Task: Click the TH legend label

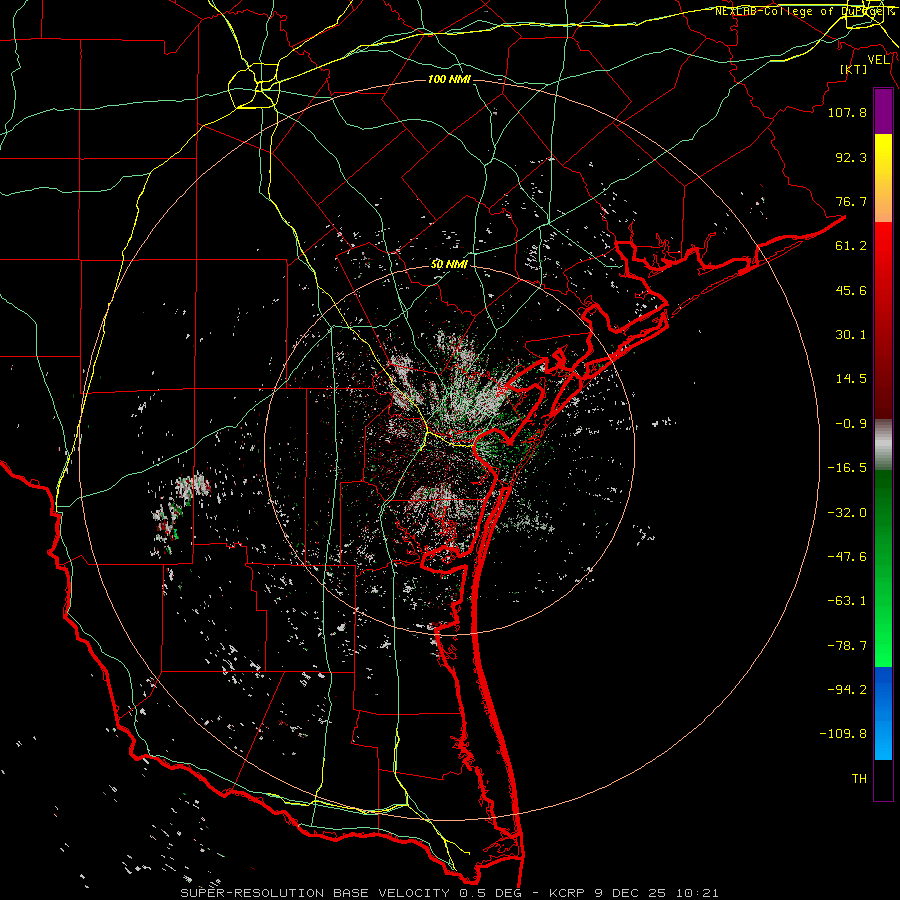Action: (859, 779)
